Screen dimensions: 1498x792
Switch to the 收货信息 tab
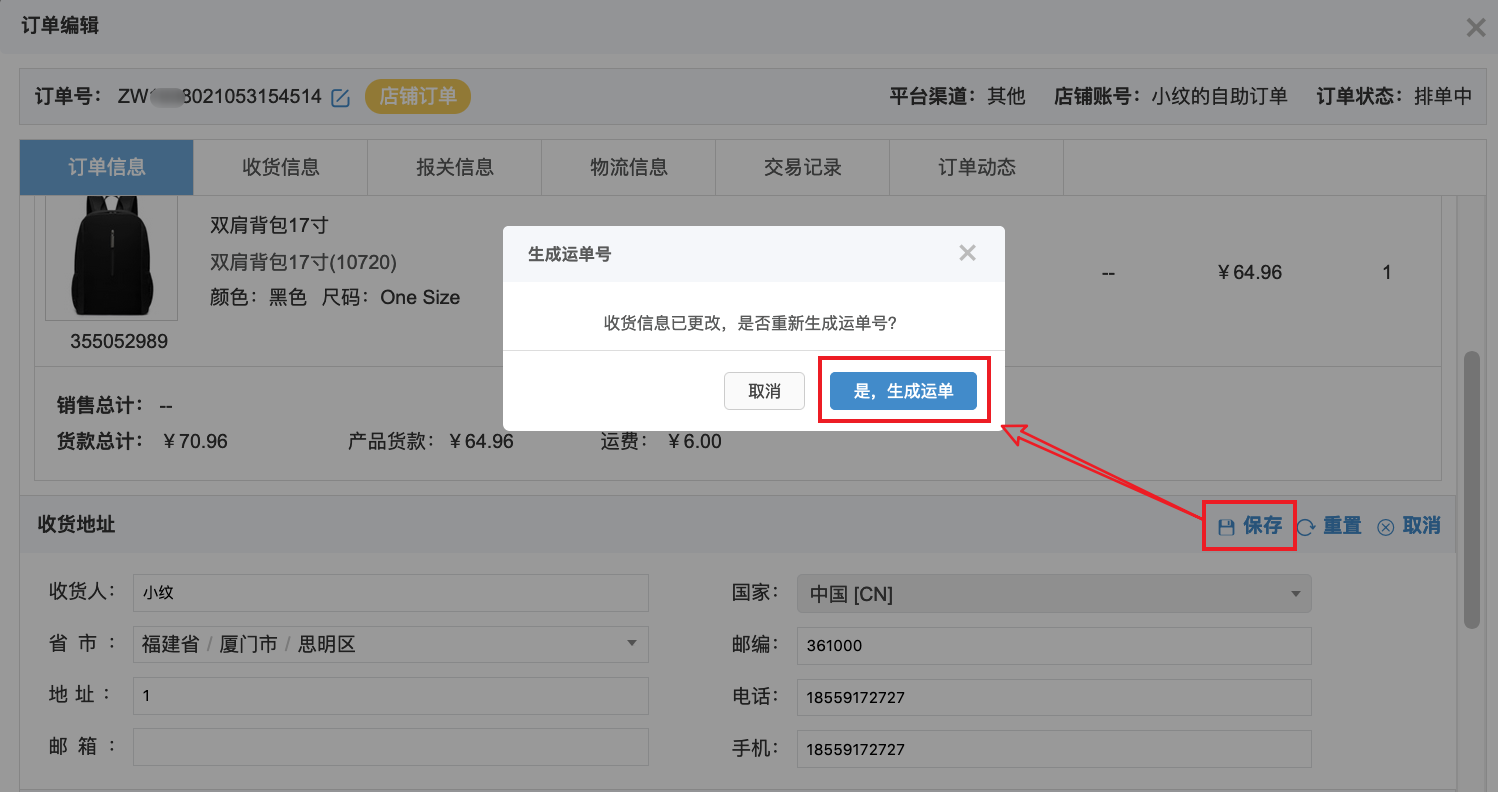coord(280,167)
